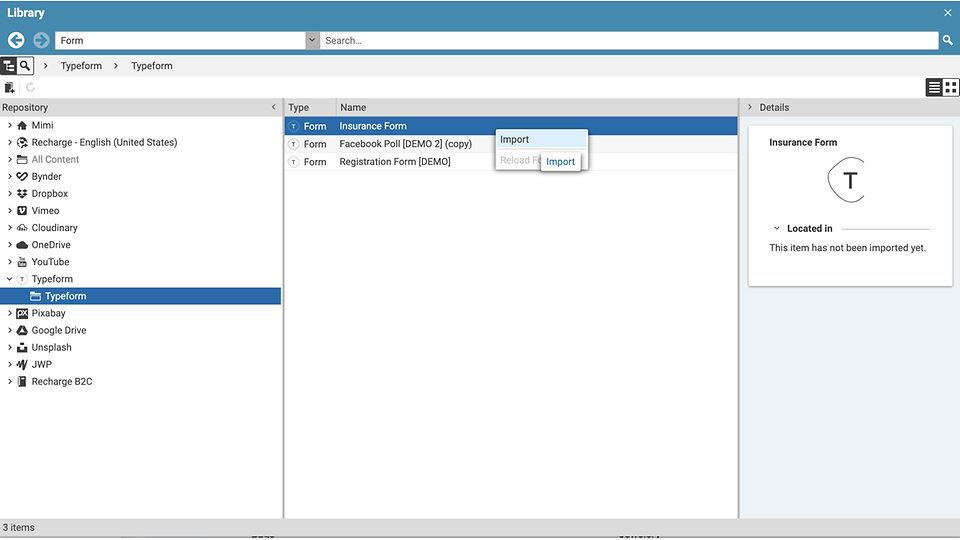Image resolution: width=960 pixels, height=540 pixels.
Task: Click the Typeform parent node icon
Action: click(22, 279)
